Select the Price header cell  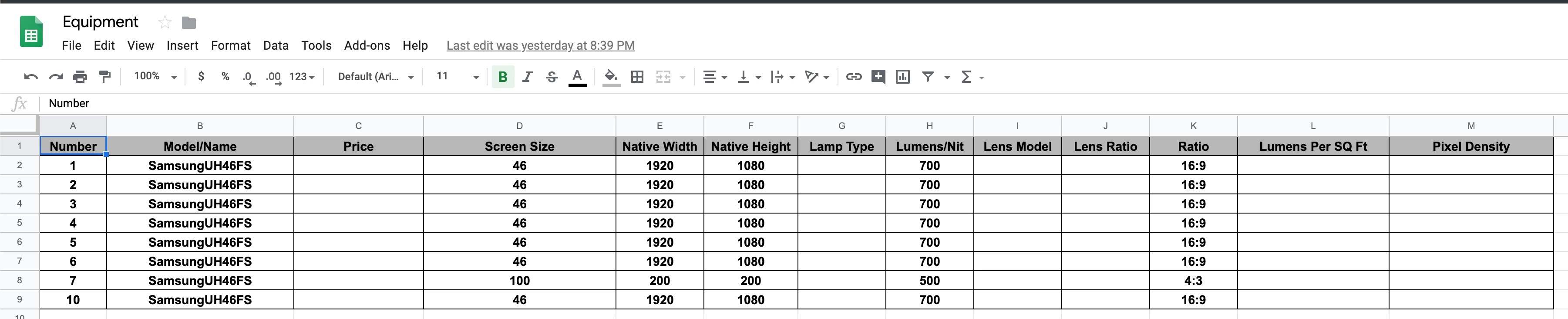coord(359,146)
